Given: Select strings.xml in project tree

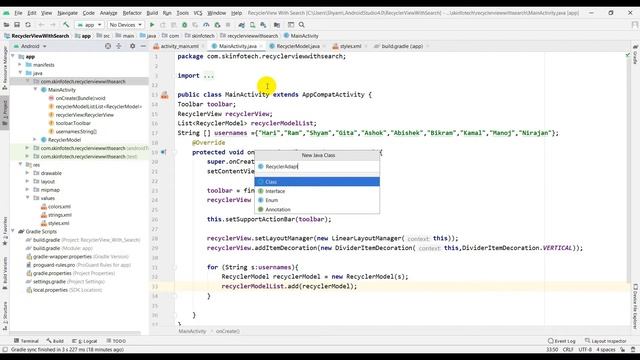Looking at the screenshot, I should pyautogui.click(x=56, y=215).
